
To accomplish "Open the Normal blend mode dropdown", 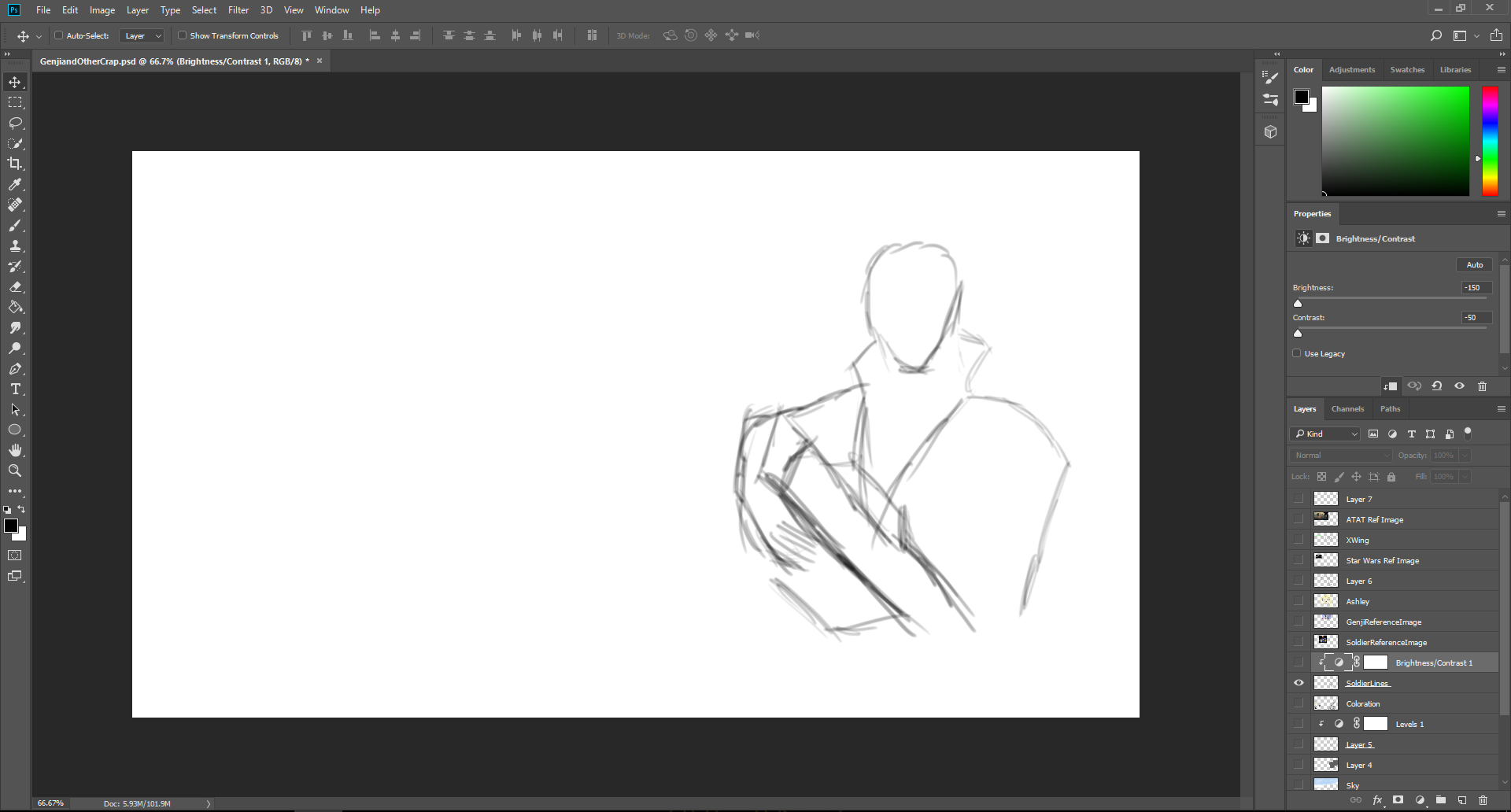I will pyautogui.click(x=1342, y=455).
